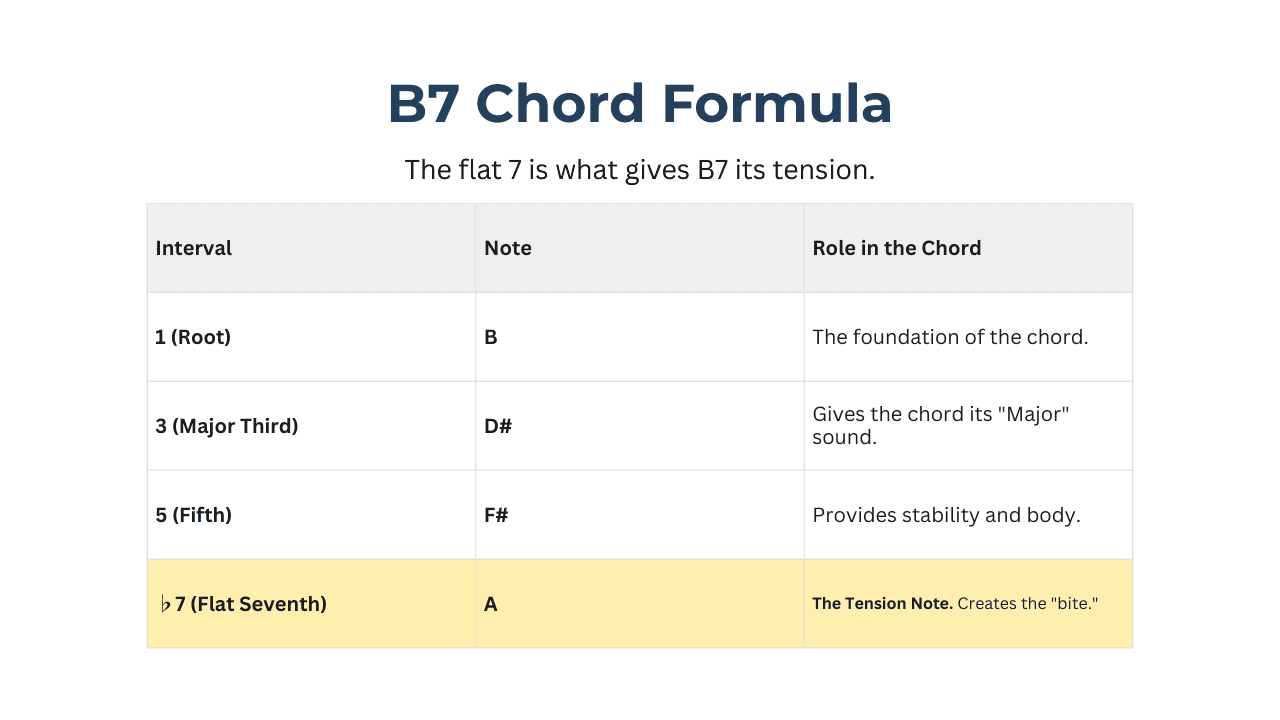Select the note "B" cell
1280x720 pixels.
tap(491, 337)
